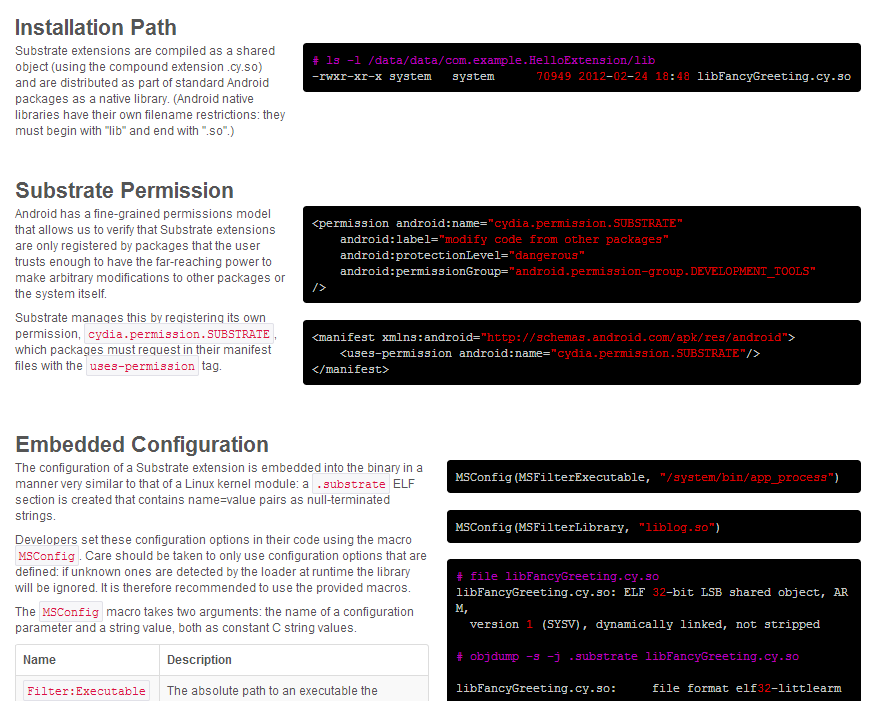Click the uses-permission inline code tag
The image size is (878, 701).
pos(142,366)
